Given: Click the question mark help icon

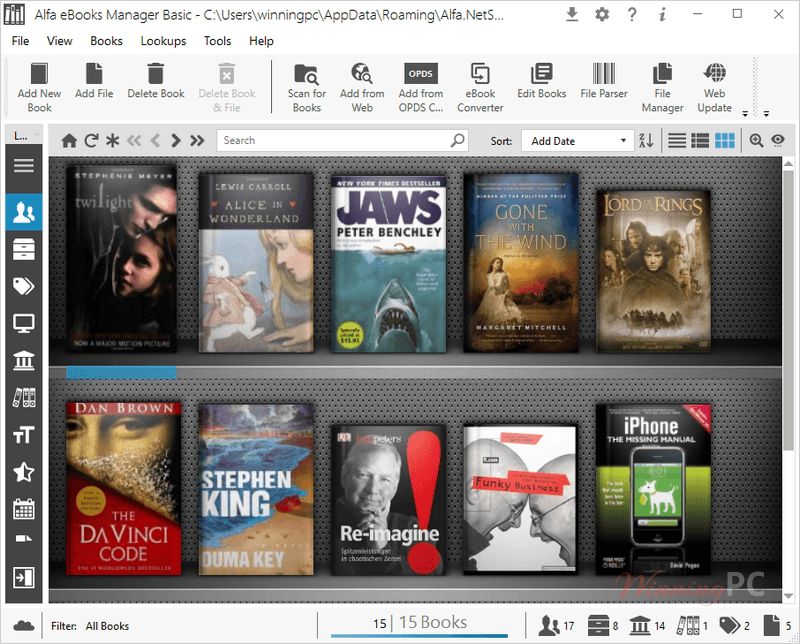Looking at the screenshot, I should [632, 14].
